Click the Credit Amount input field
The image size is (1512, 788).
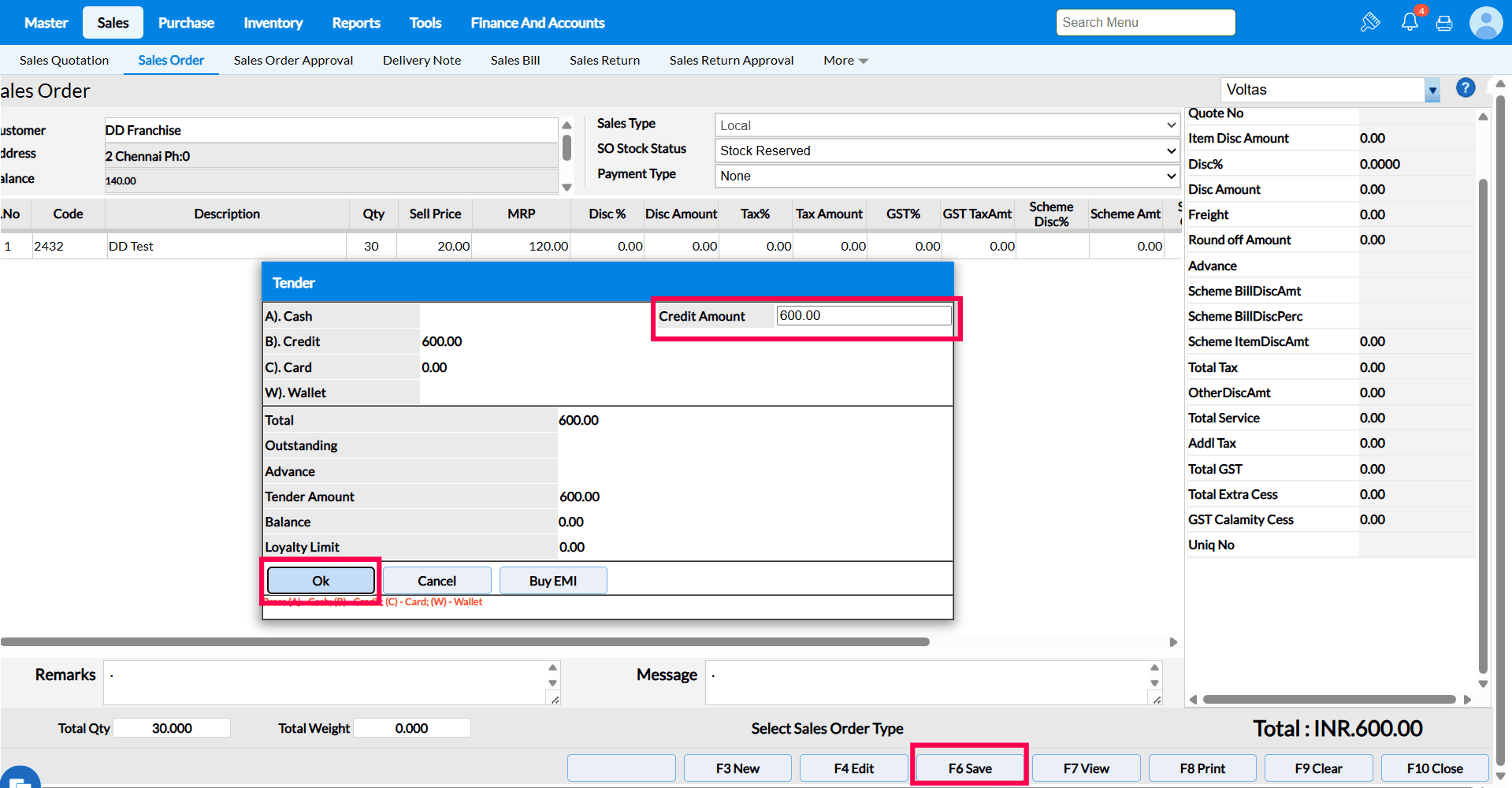[863, 316]
